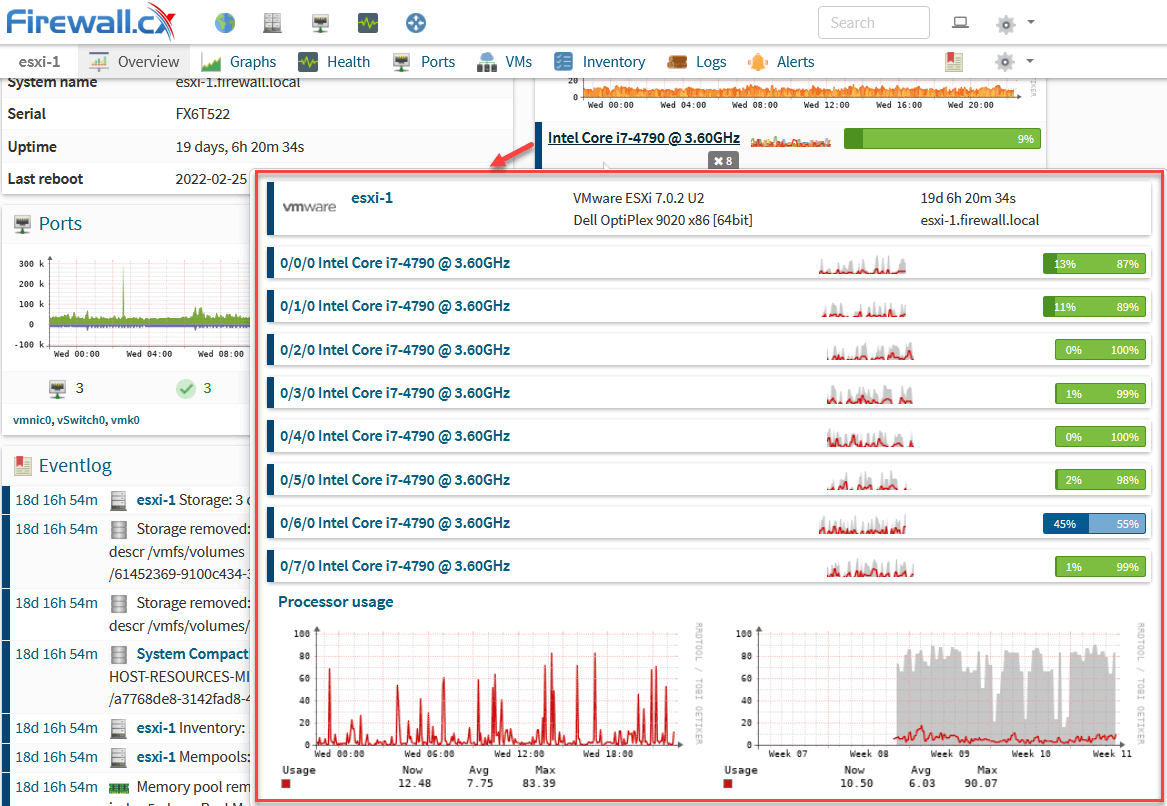Switch to the Logs tab
The image size is (1167, 806).
pyautogui.click(x=697, y=62)
